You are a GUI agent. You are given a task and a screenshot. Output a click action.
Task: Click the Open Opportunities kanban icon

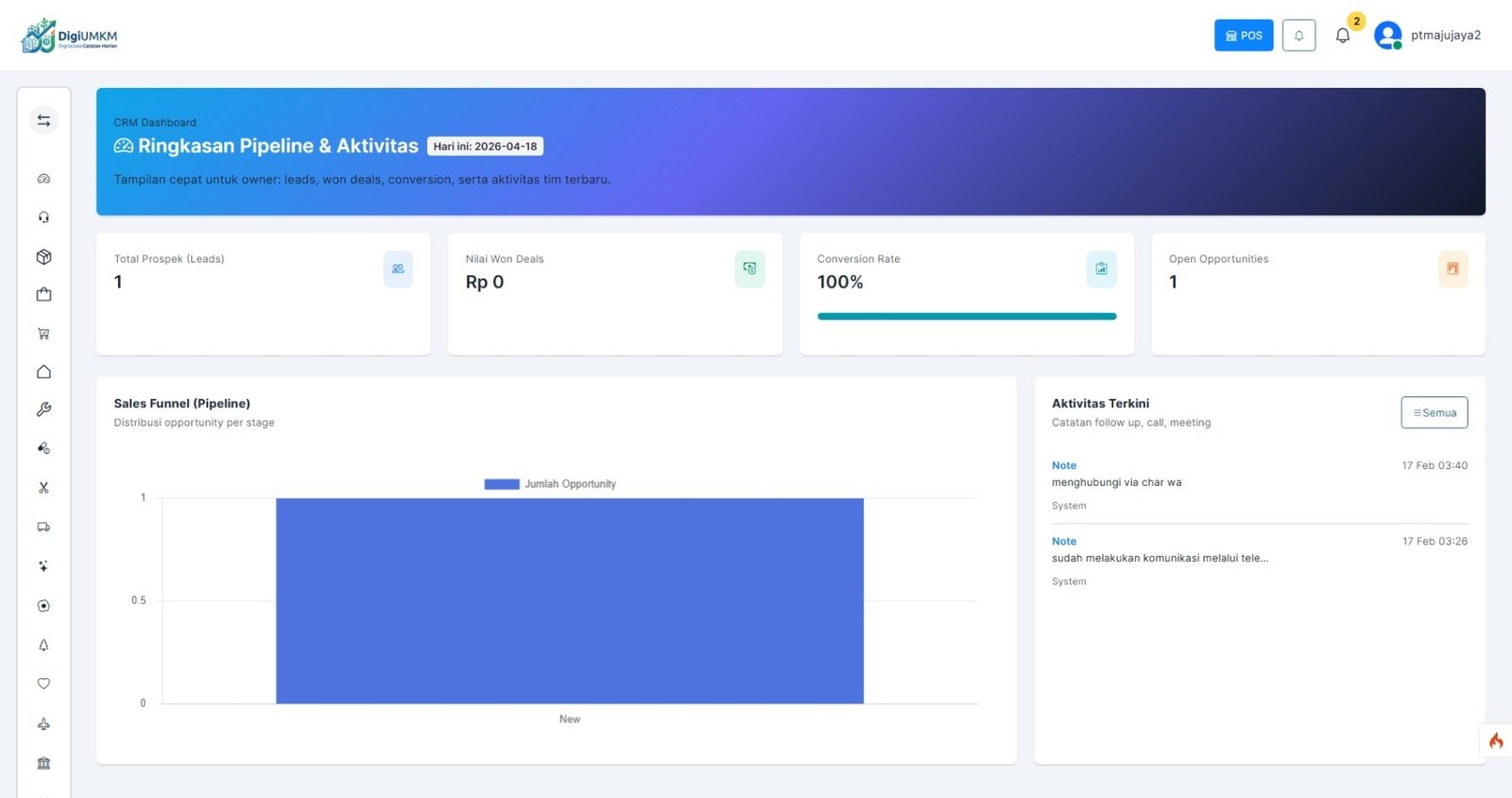pyautogui.click(x=1452, y=269)
